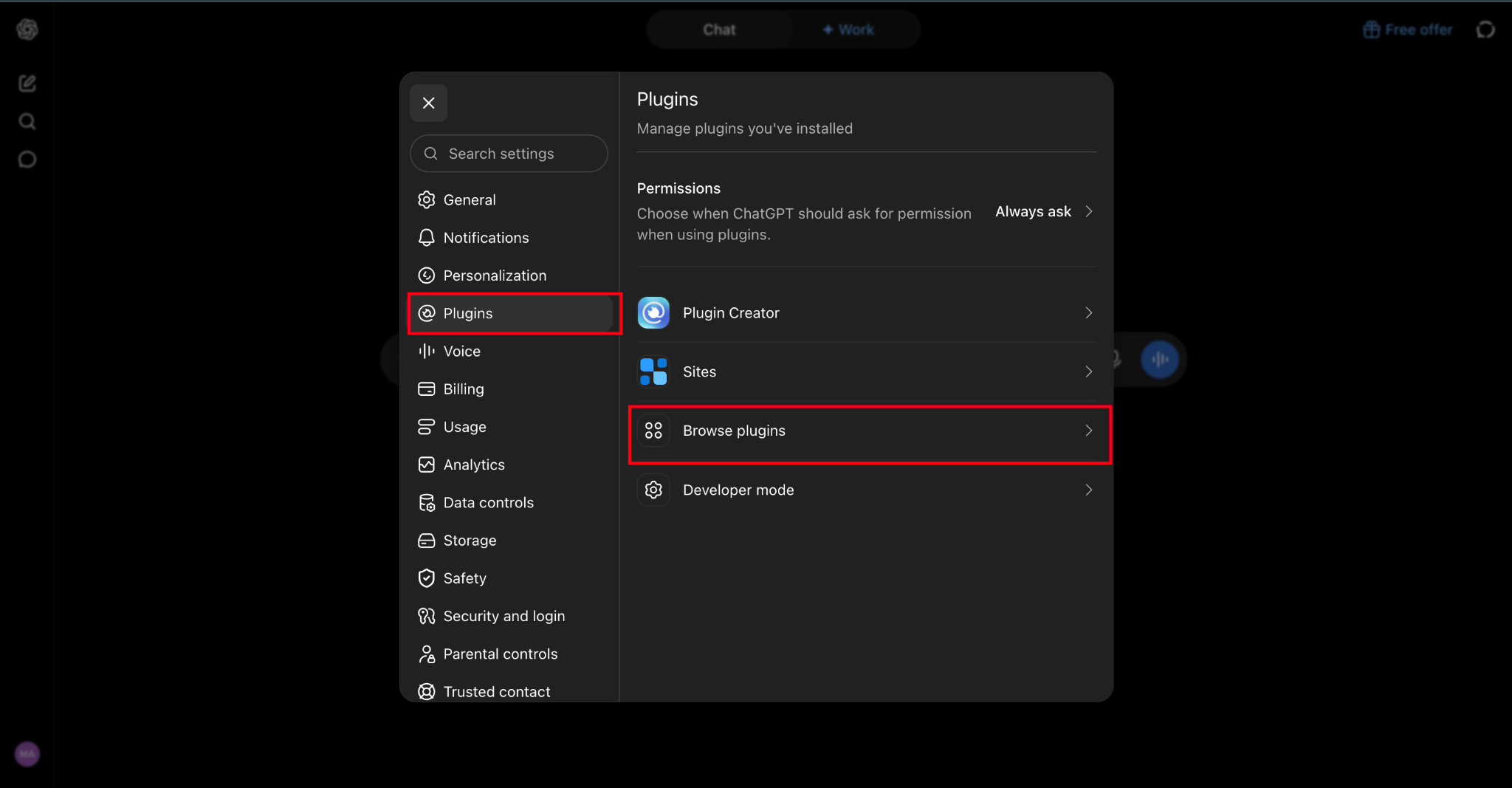Click the Browse plugins grid icon
The image size is (1512, 788).
click(x=653, y=431)
